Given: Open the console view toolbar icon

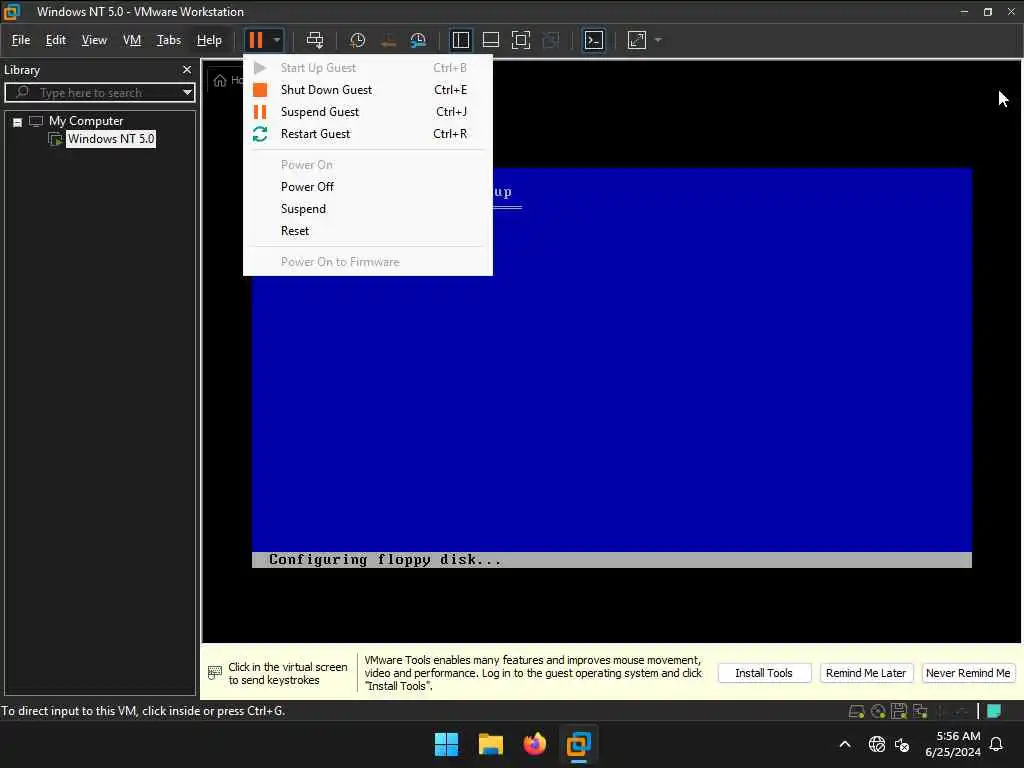Looking at the screenshot, I should pos(594,40).
